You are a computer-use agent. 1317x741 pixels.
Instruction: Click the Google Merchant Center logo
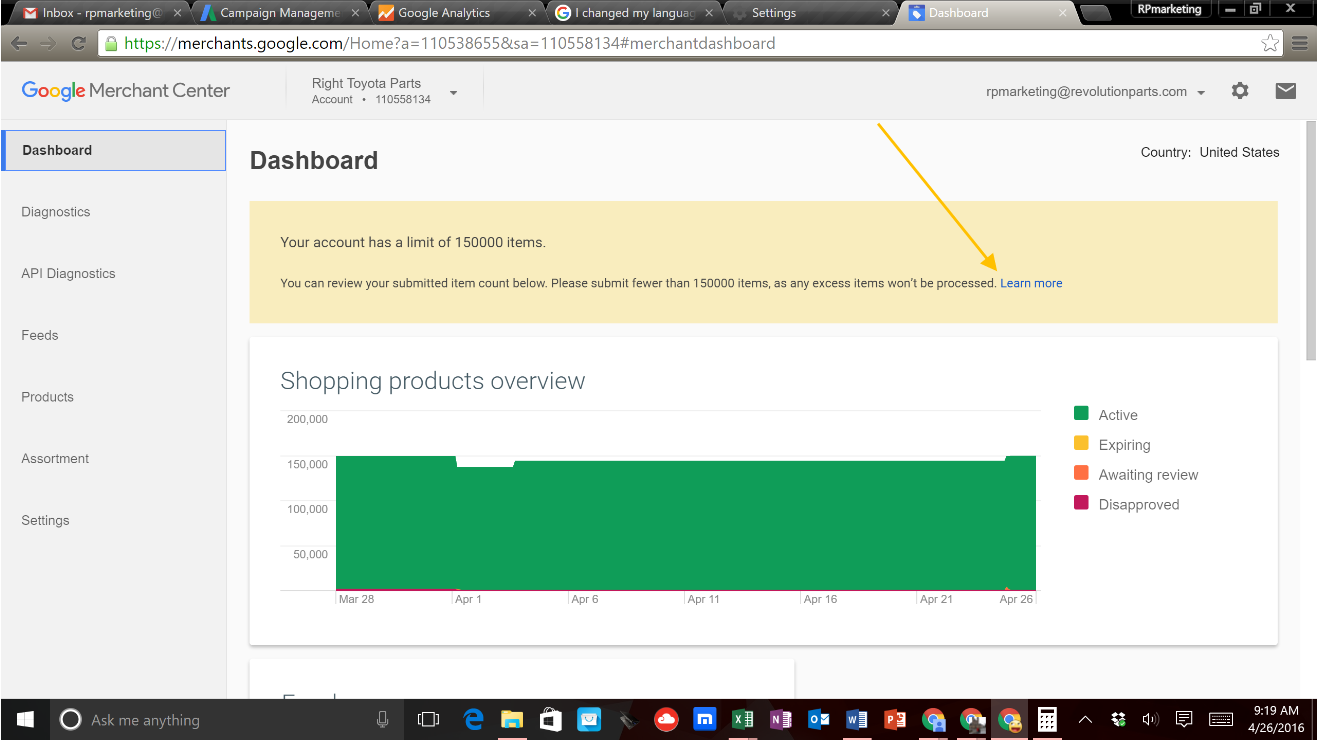(x=126, y=91)
